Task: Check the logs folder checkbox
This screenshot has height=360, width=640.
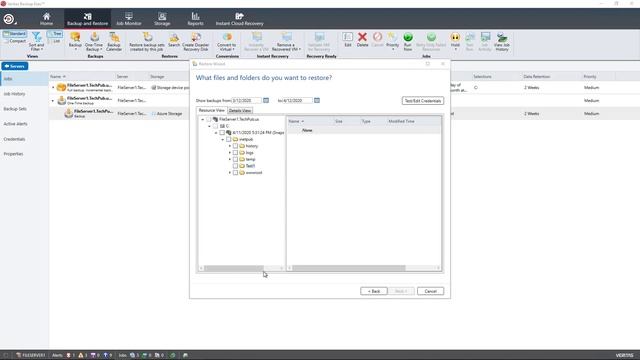Action: [x=235, y=153]
